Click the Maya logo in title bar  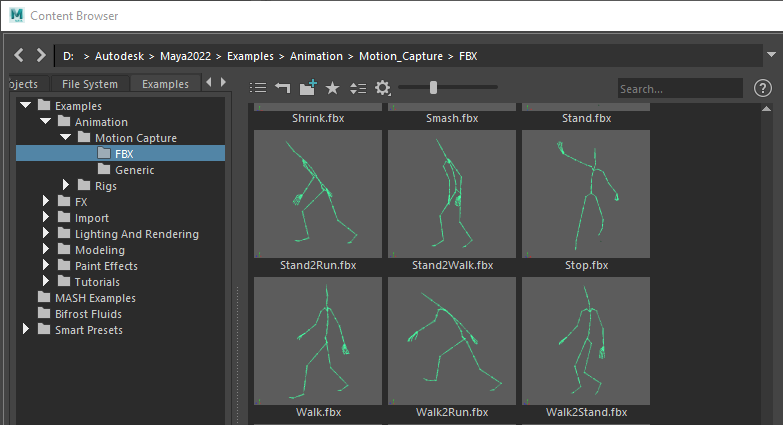coord(16,15)
